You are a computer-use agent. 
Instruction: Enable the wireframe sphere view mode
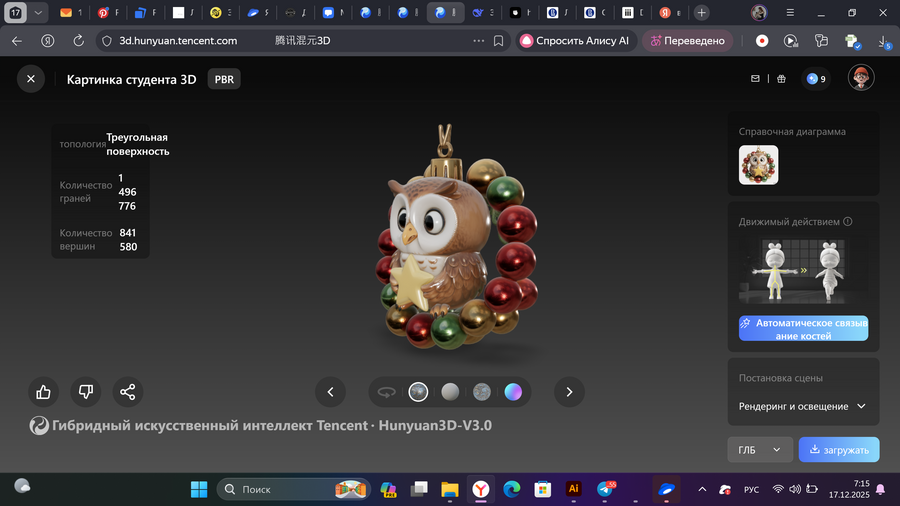click(481, 392)
